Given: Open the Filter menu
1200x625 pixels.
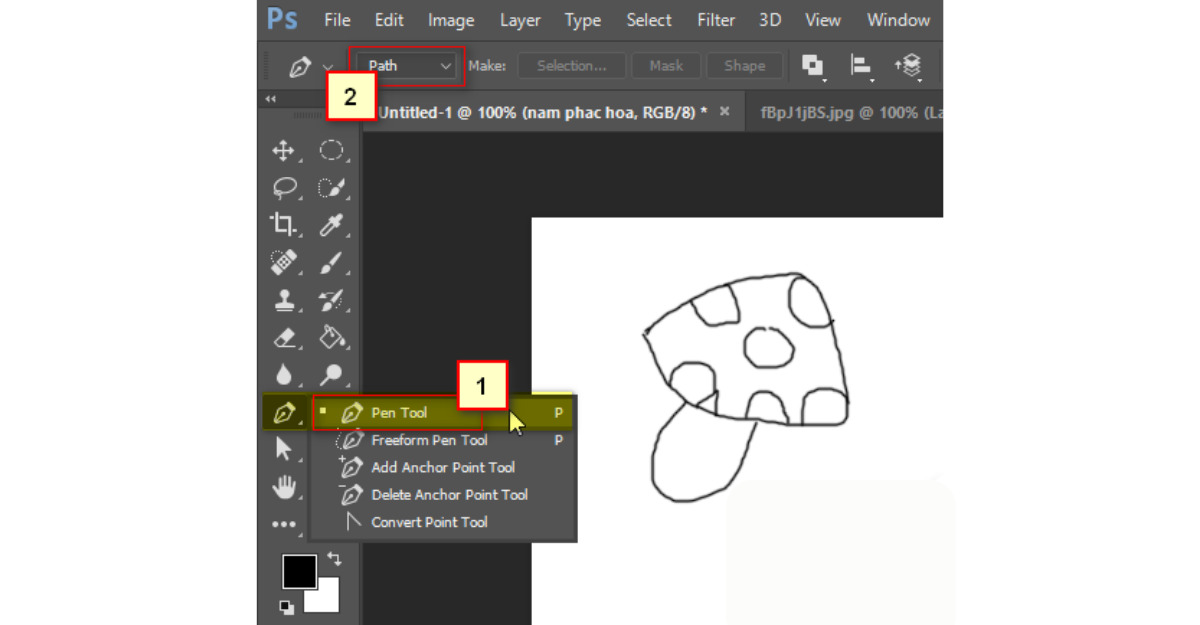Looking at the screenshot, I should tap(716, 20).
